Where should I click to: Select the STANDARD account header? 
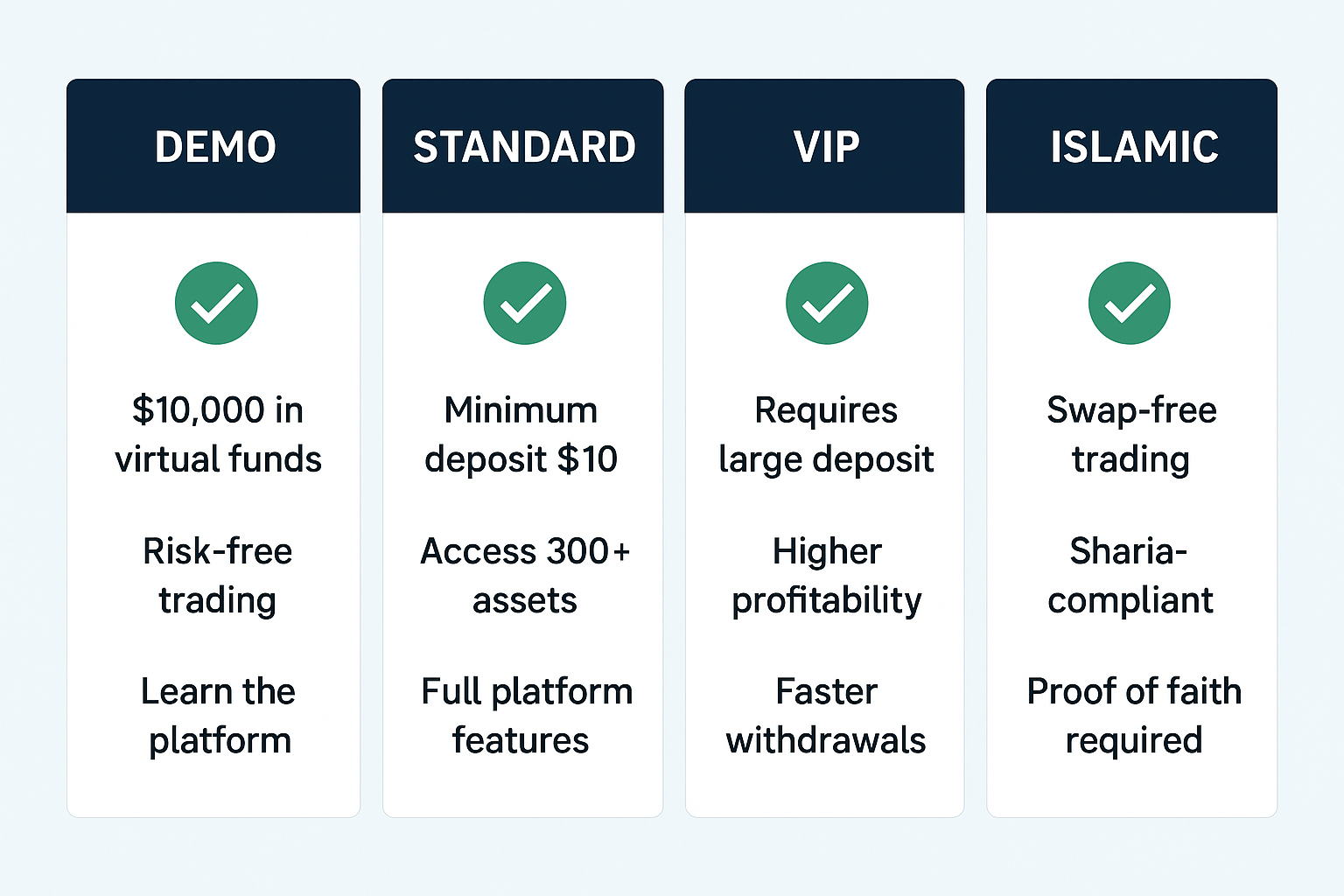[523, 146]
